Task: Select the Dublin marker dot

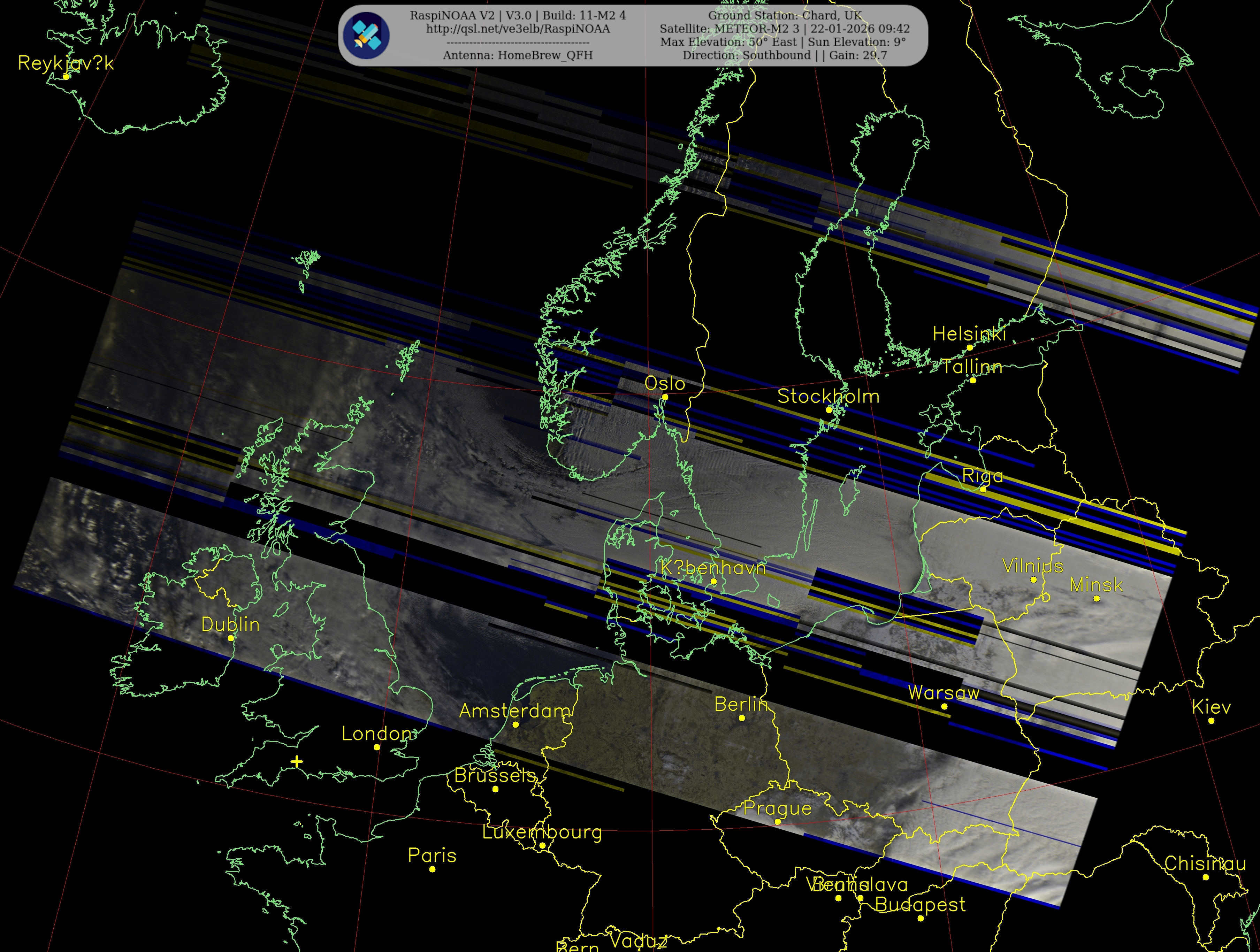Action: (x=231, y=638)
